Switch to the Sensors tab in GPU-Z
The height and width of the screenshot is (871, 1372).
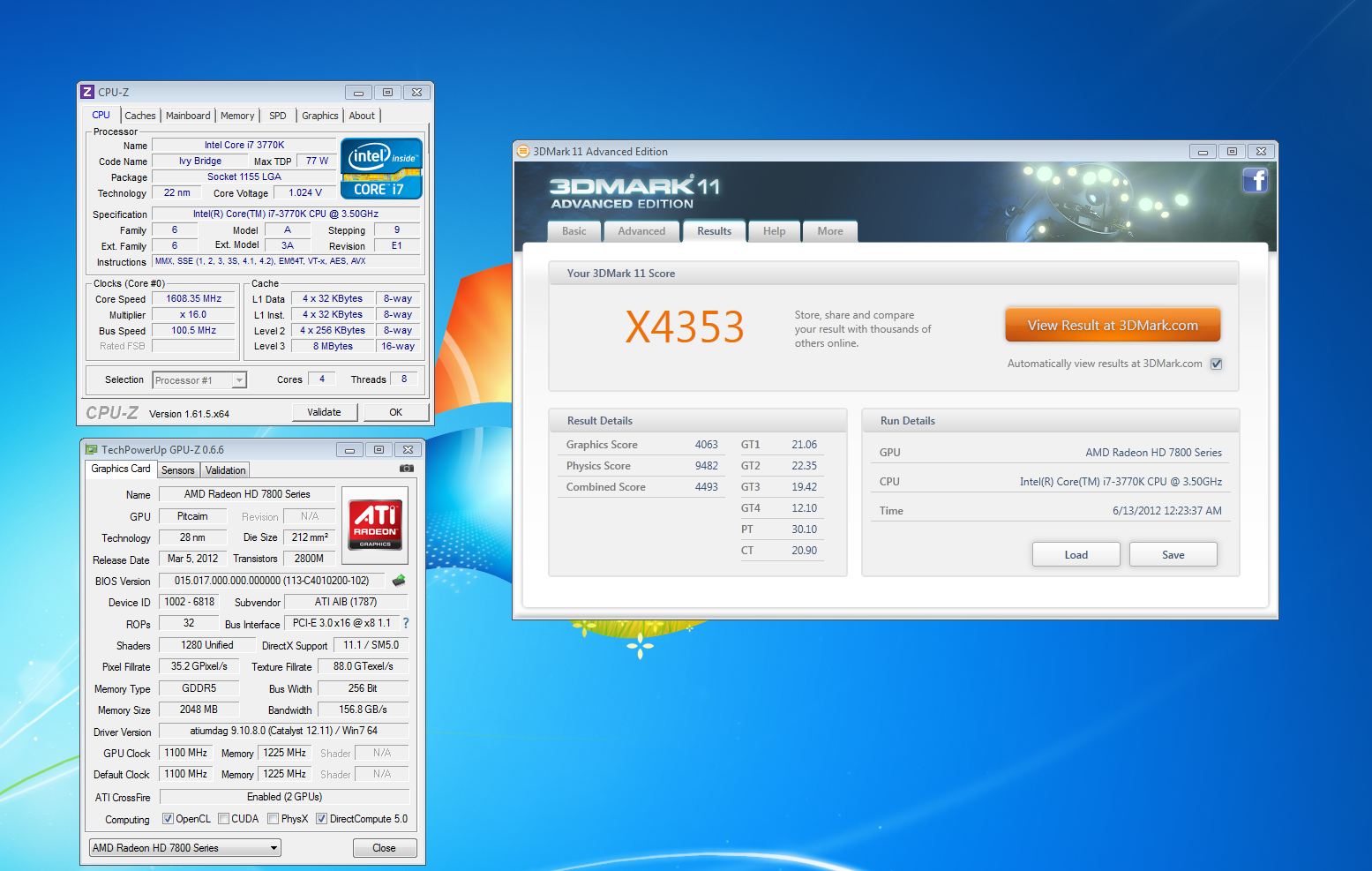(177, 470)
